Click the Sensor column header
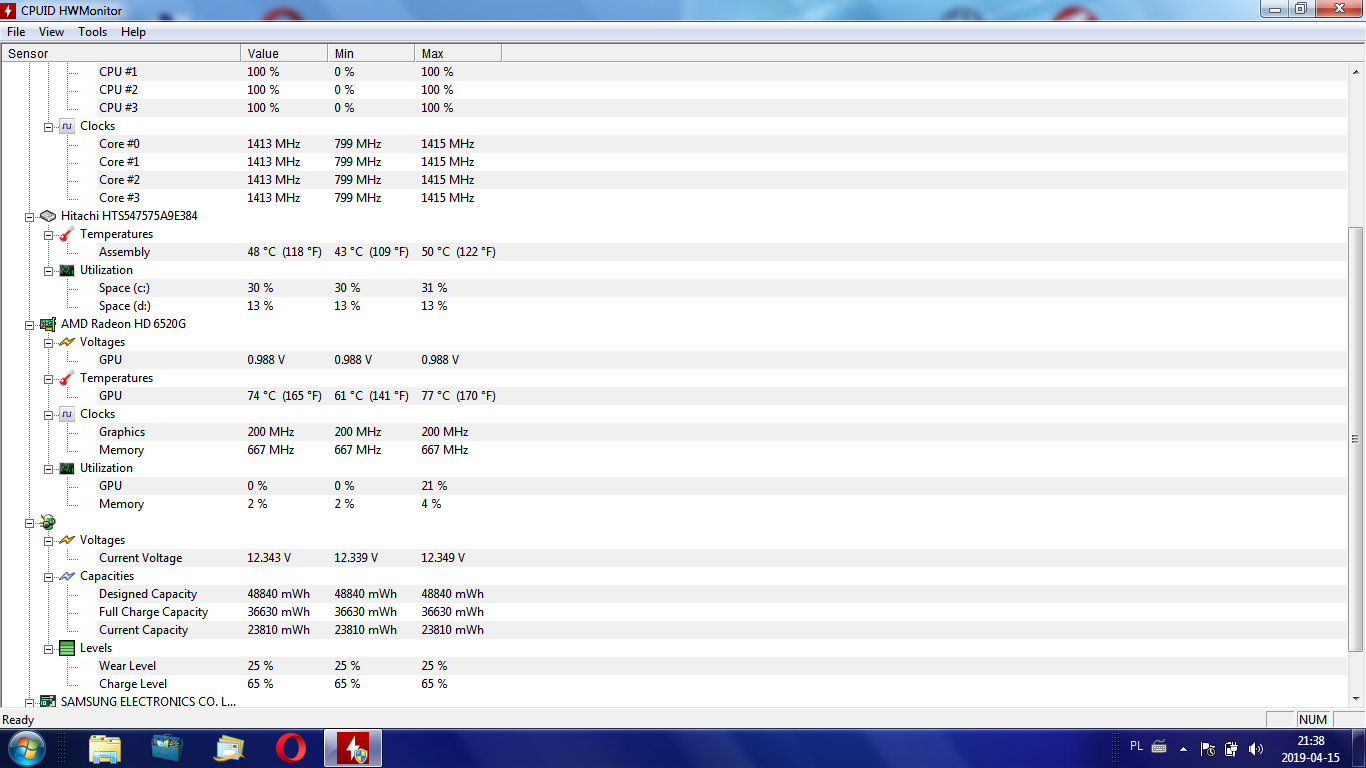This screenshot has width=1366, height=768. coord(121,54)
